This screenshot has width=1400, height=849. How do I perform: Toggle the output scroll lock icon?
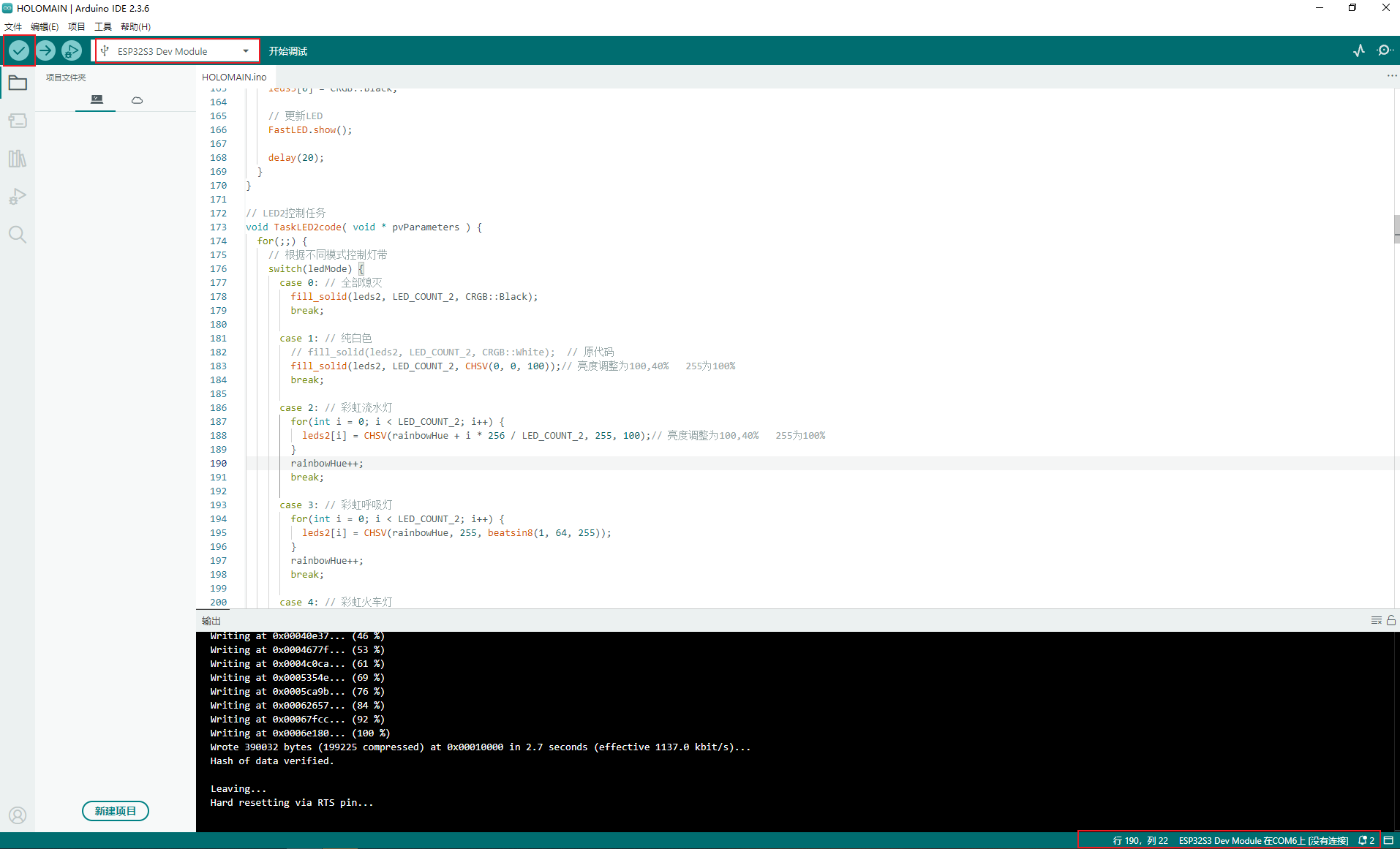pyautogui.click(x=1391, y=620)
